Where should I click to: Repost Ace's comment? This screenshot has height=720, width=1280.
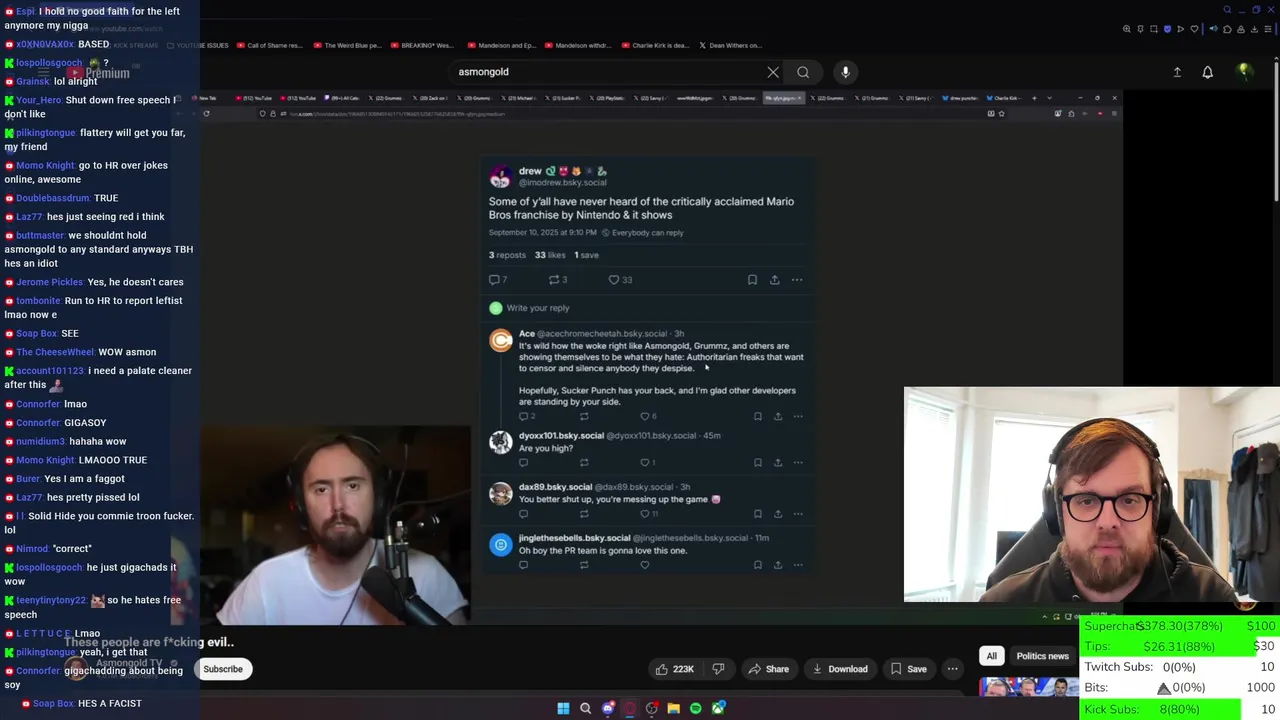(x=584, y=416)
